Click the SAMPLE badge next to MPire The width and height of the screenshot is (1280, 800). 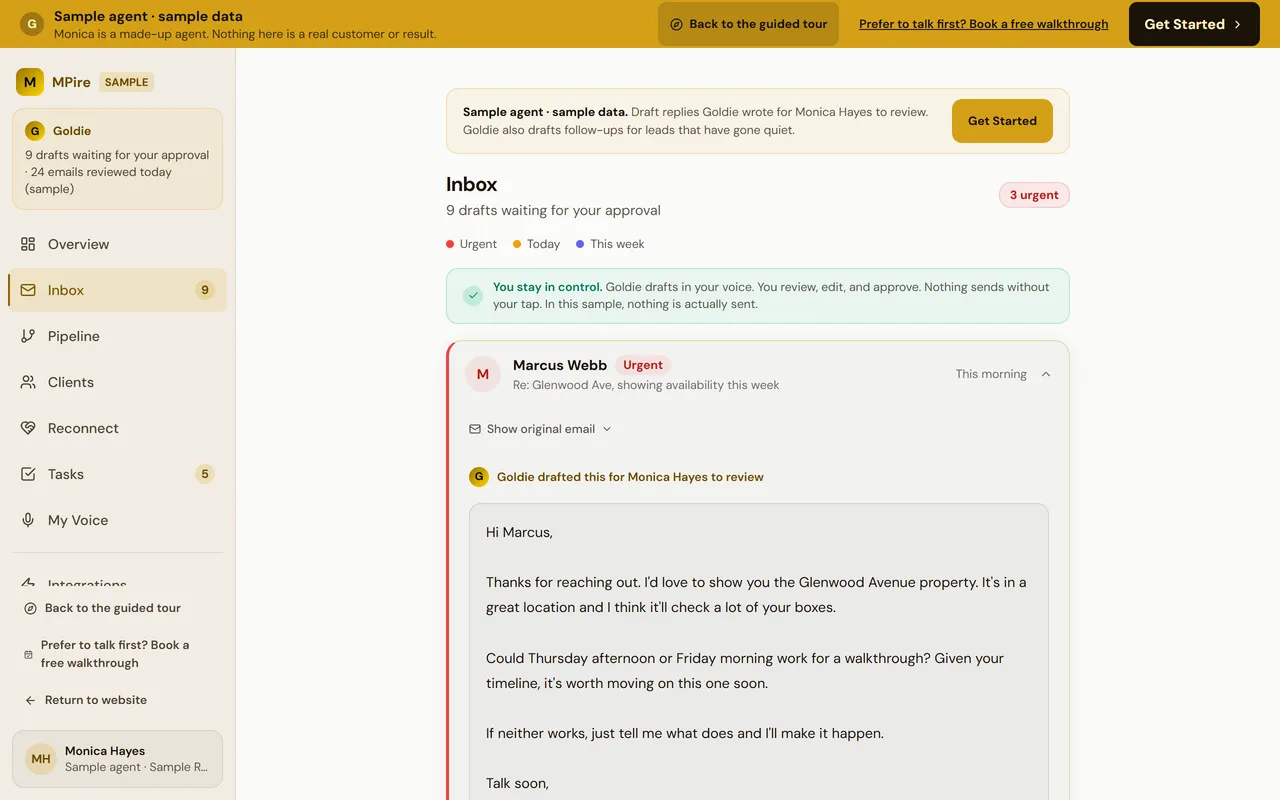click(127, 82)
